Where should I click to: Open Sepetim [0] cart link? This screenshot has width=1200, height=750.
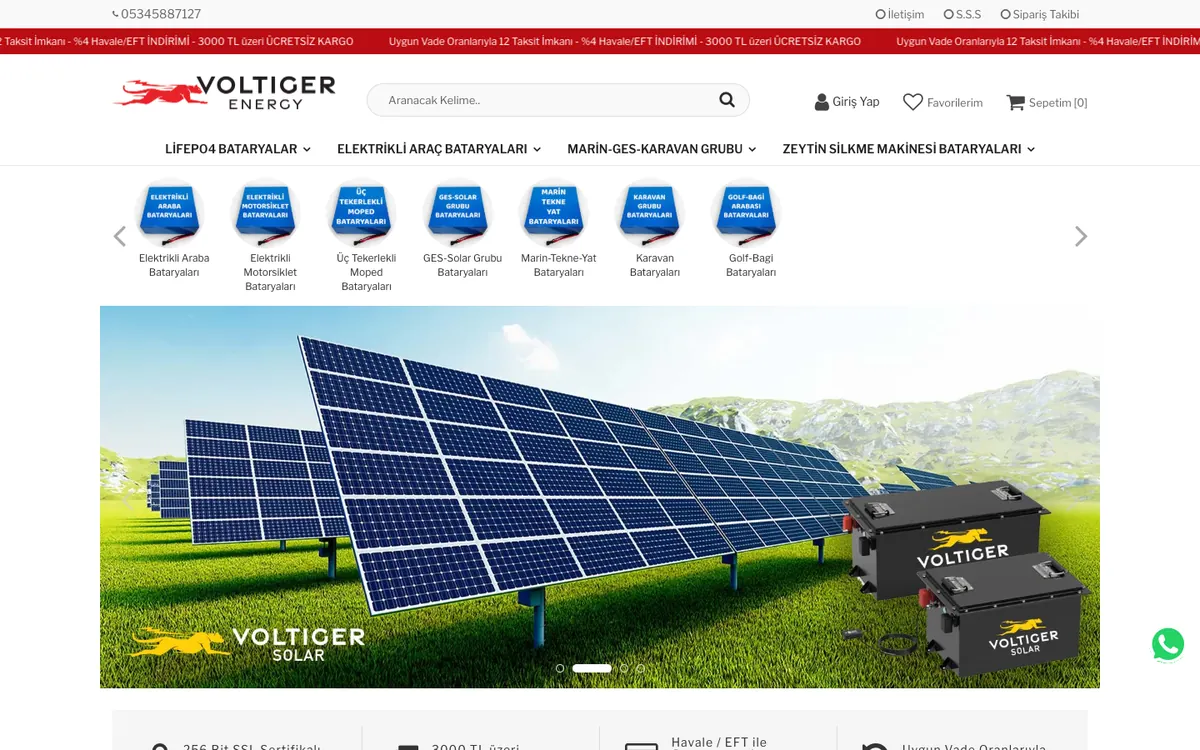click(x=1058, y=103)
